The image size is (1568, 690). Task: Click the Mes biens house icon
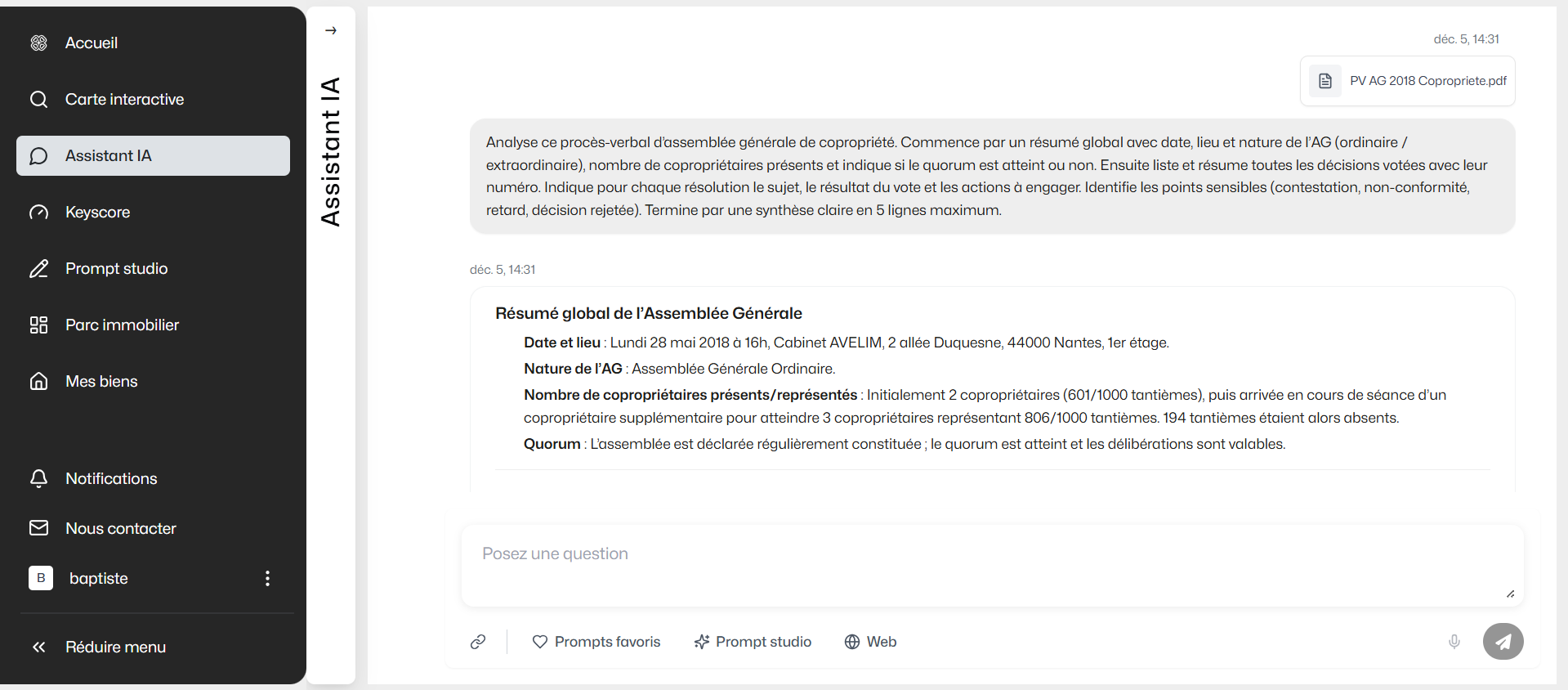(38, 382)
